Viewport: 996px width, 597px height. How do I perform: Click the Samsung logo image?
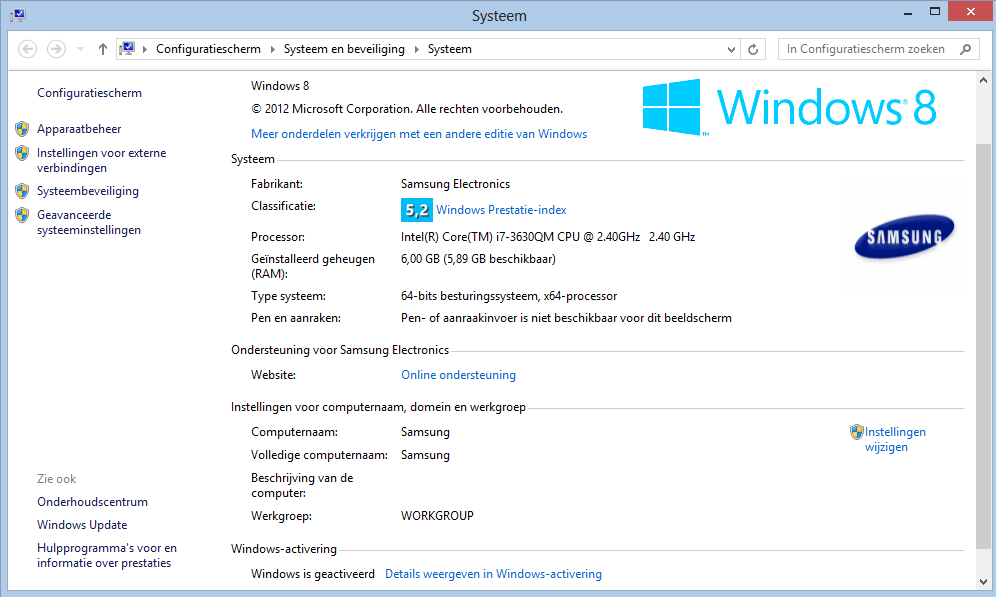tap(904, 236)
